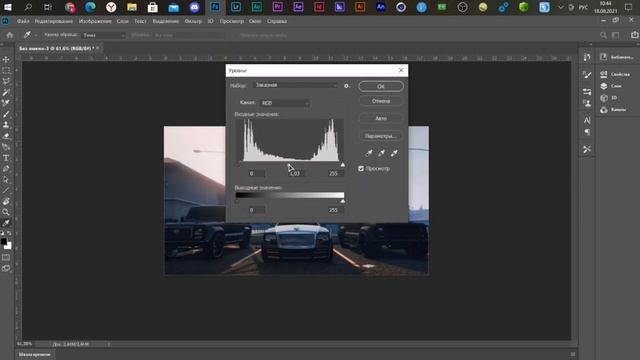Viewport: 640px width, 360px height.
Task: Pick the gray point eyedropper in Levels
Action: coord(381,153)
